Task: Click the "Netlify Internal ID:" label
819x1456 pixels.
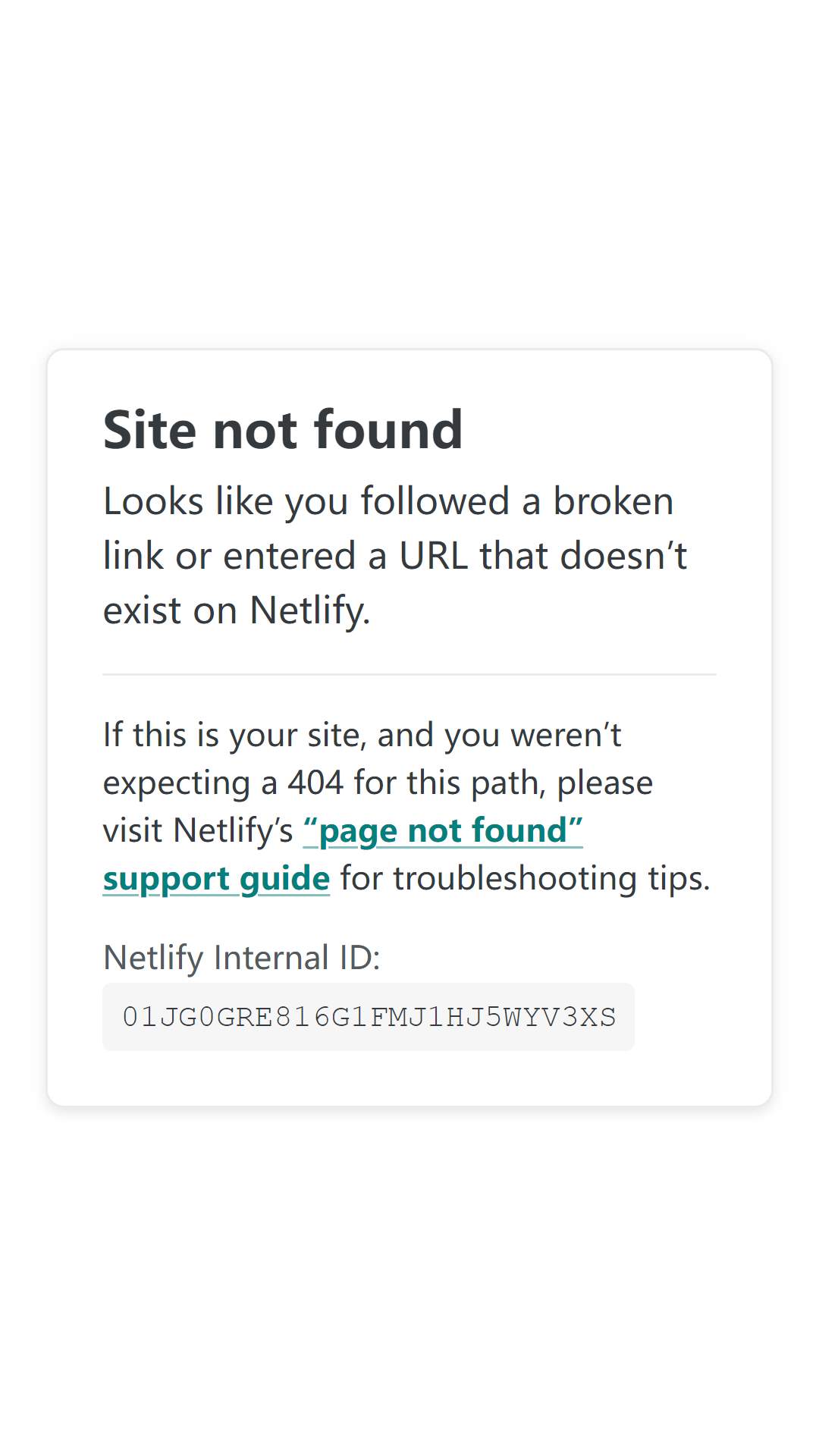Action: click(241, 957)
